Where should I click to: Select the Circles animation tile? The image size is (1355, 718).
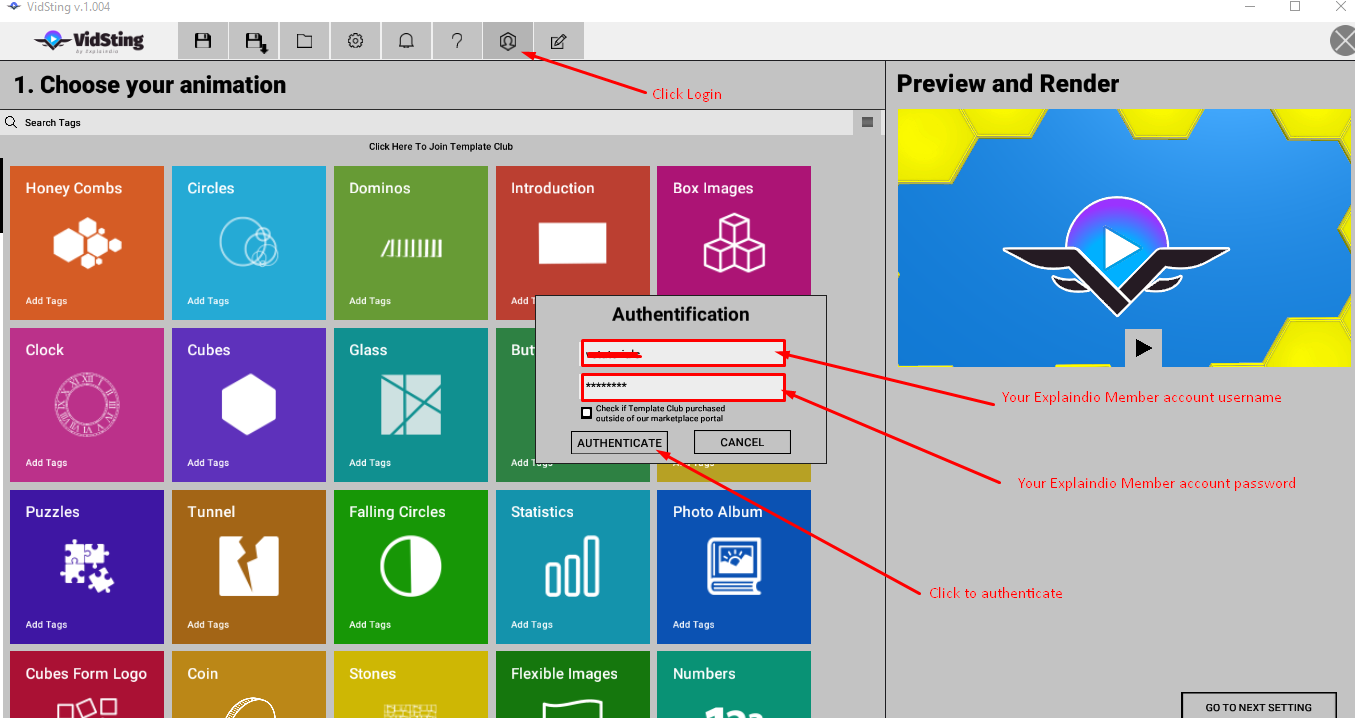(x=249, y=243)
